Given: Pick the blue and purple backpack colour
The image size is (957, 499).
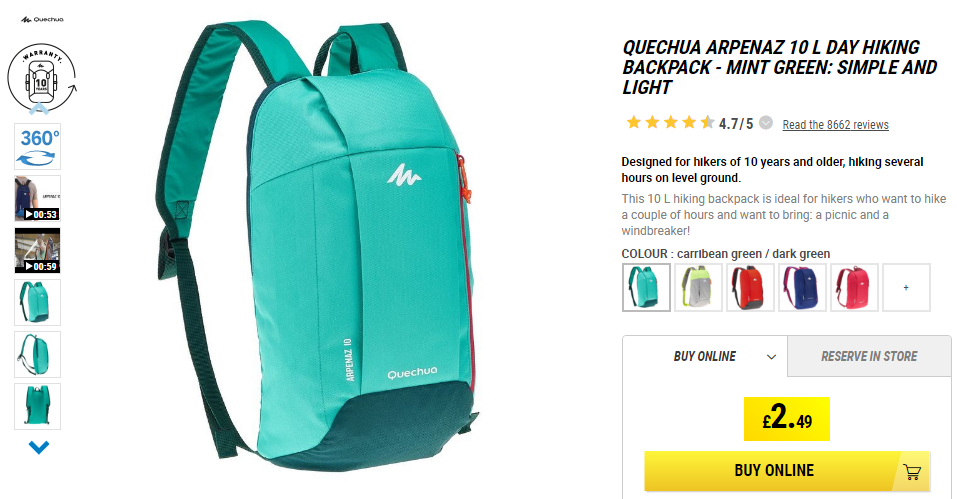Looking at the screenshot, I should (x=802, y=287).
